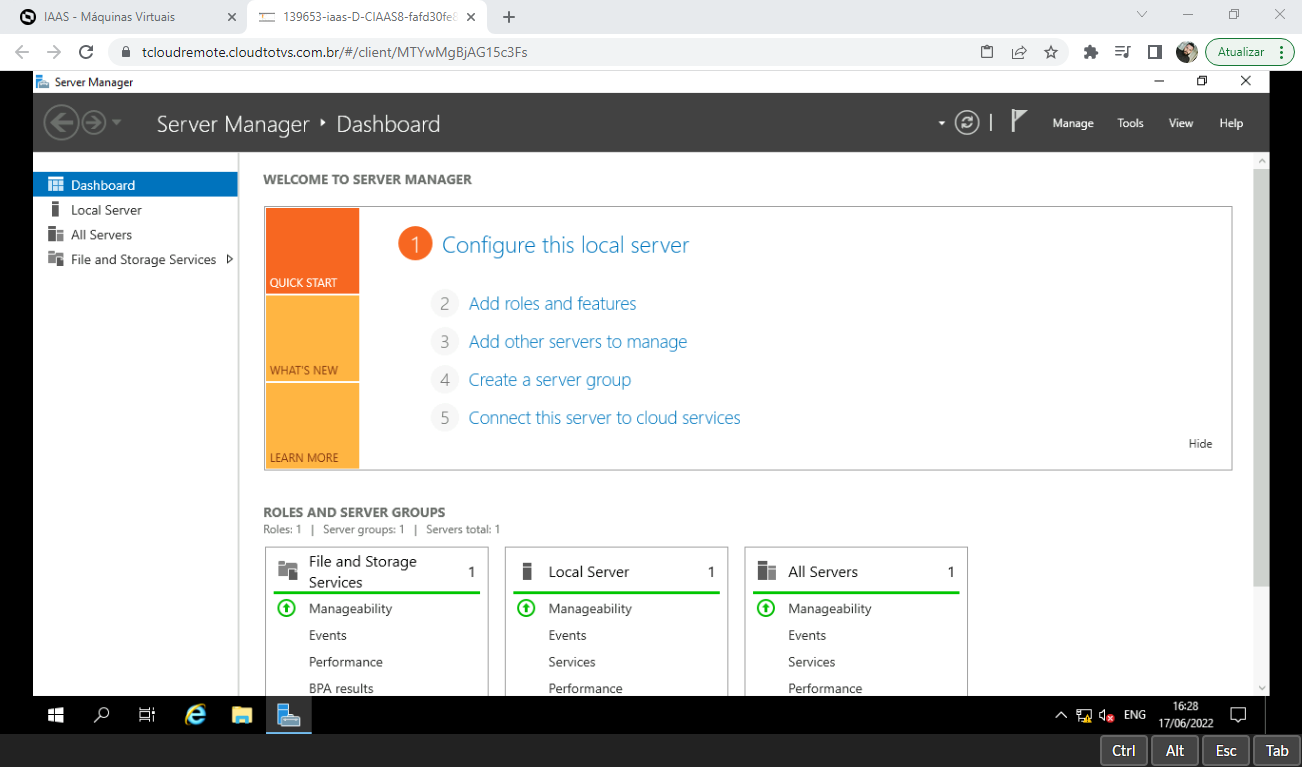Image resolution: width=1302 pixels, height=767 pixels.
Task: Click Add roles and features
Action: (x=552, y=304)
